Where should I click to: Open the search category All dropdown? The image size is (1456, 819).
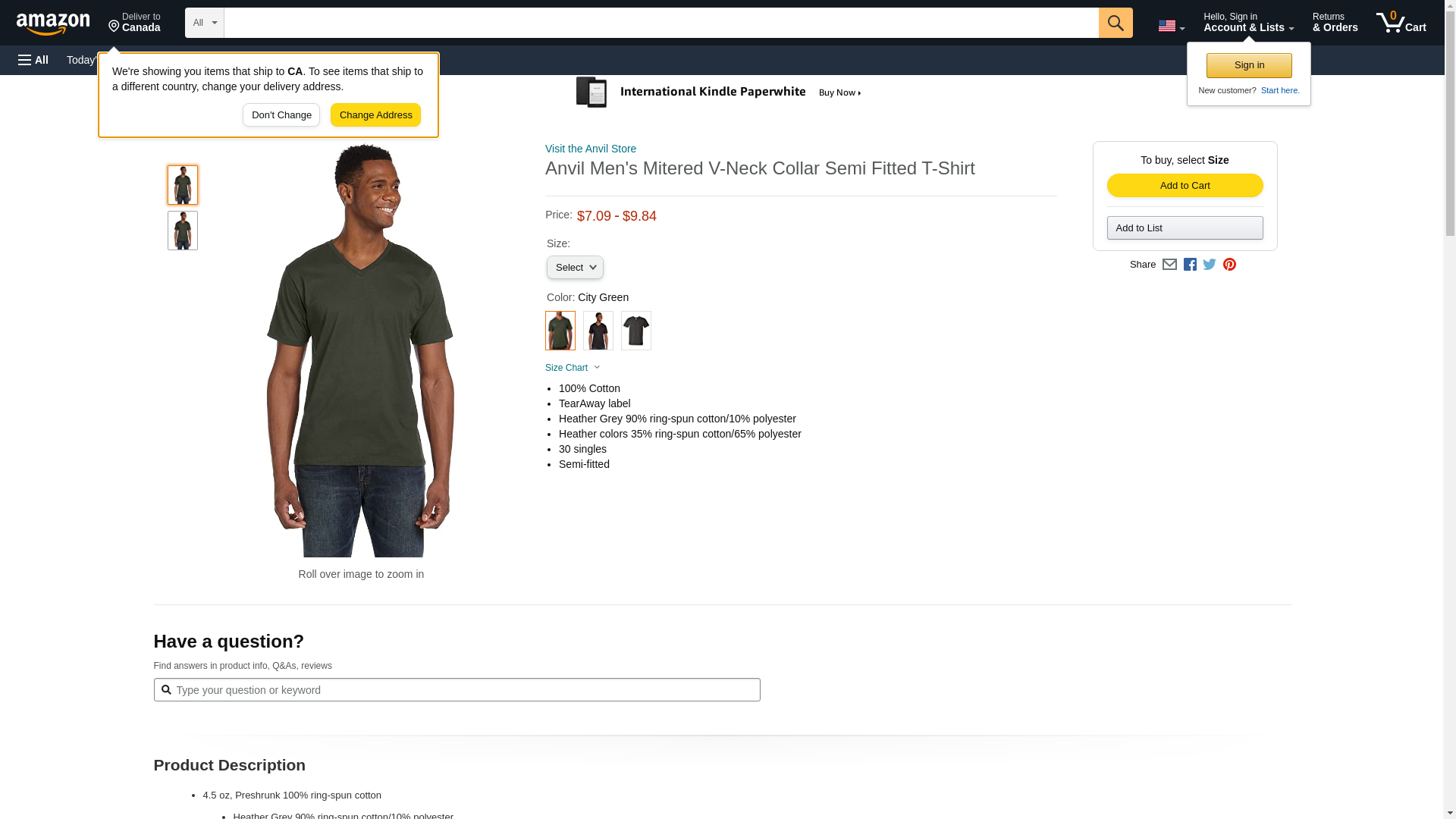pyautogui.click(x=205, y=23)
